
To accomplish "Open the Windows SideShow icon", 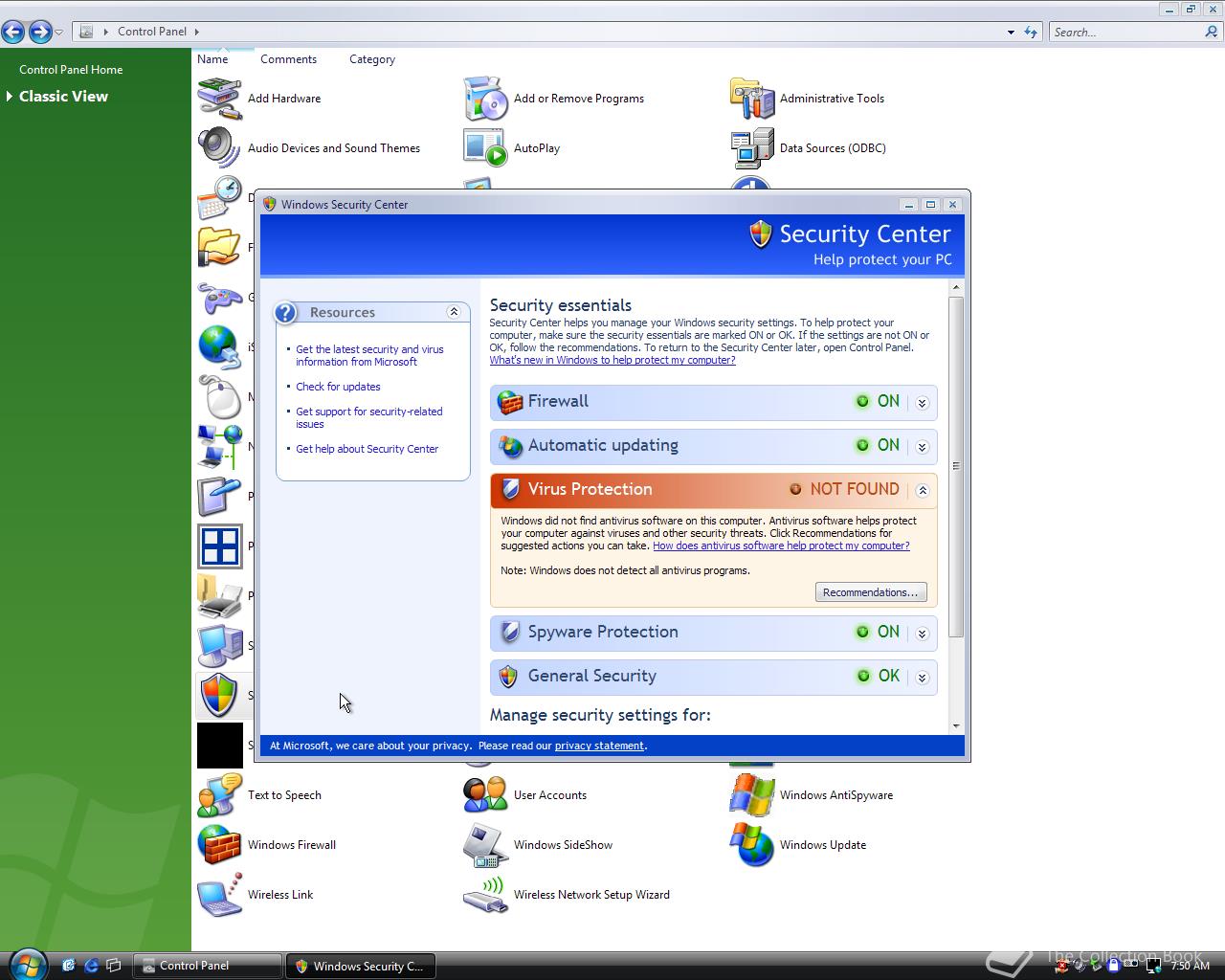I will coord(485,845).
